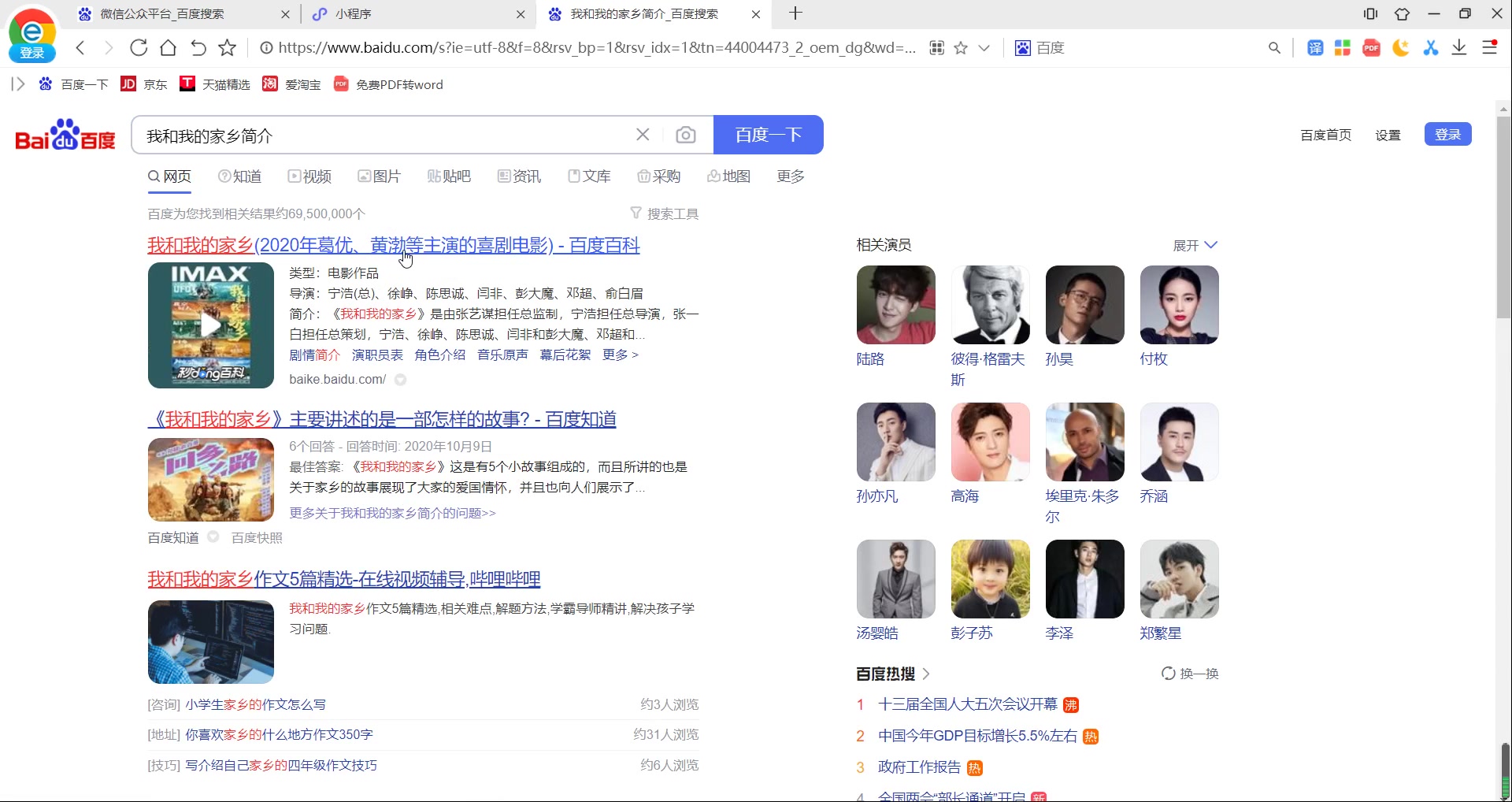Switch to the 微信公众平台_百度搜索 tab
The height and width of the screenshot is (802, 1512).
click(162, 14)
